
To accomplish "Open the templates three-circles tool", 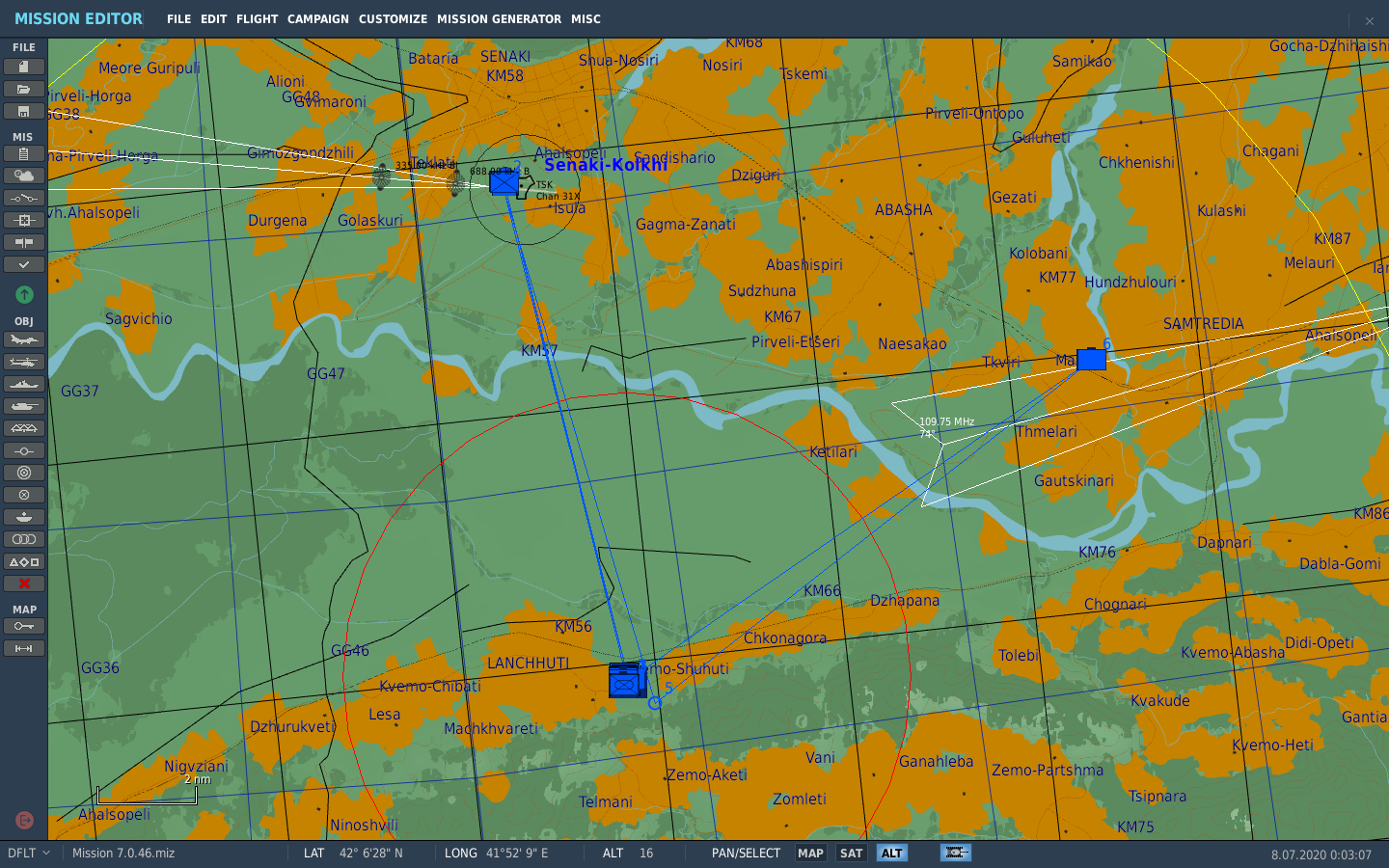I will click(24, 539).
